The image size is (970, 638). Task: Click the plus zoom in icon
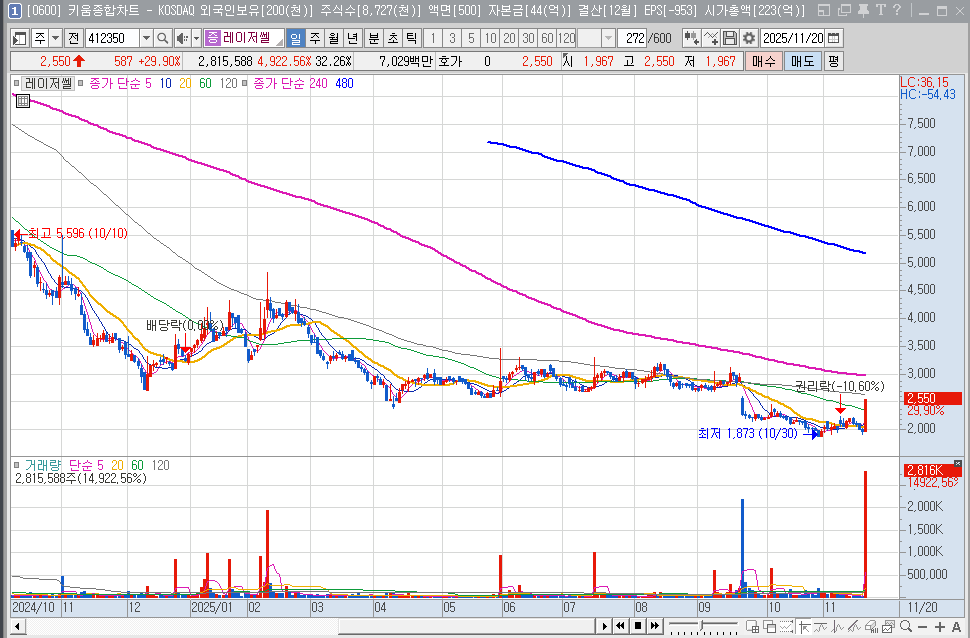[940, 627]
